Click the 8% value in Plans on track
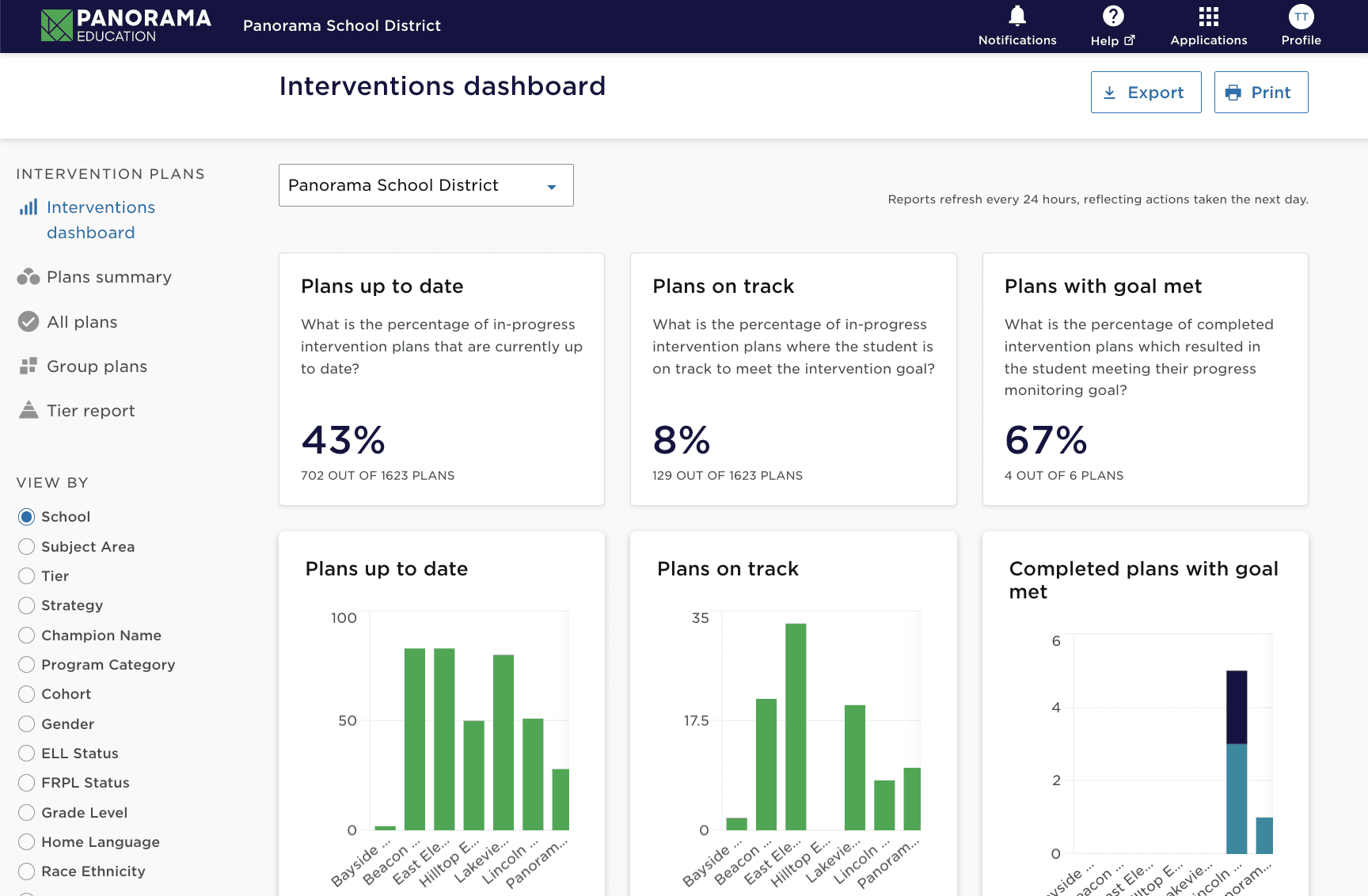 click(682, 440)
